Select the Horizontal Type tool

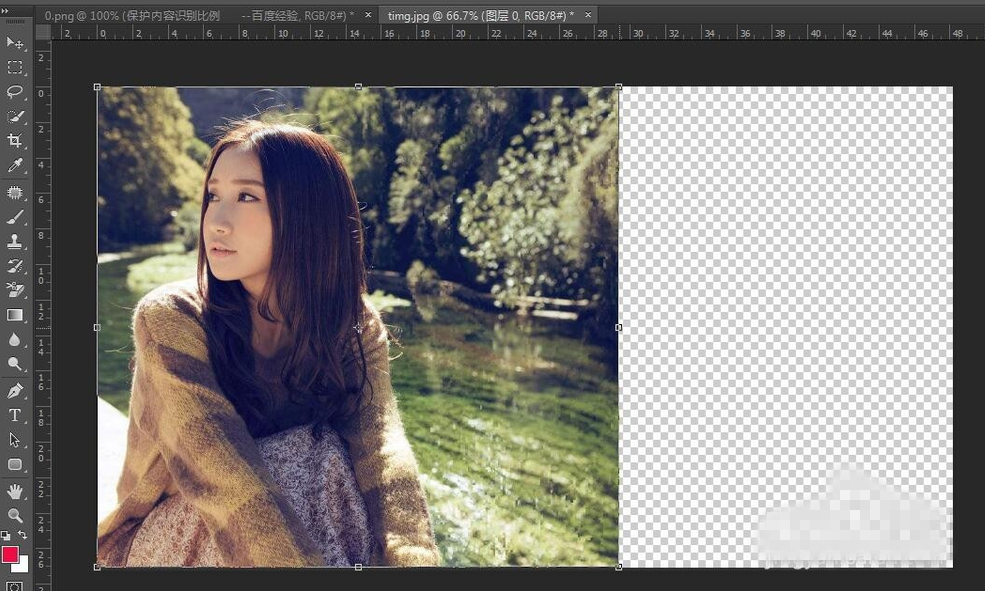pos(15,415)
